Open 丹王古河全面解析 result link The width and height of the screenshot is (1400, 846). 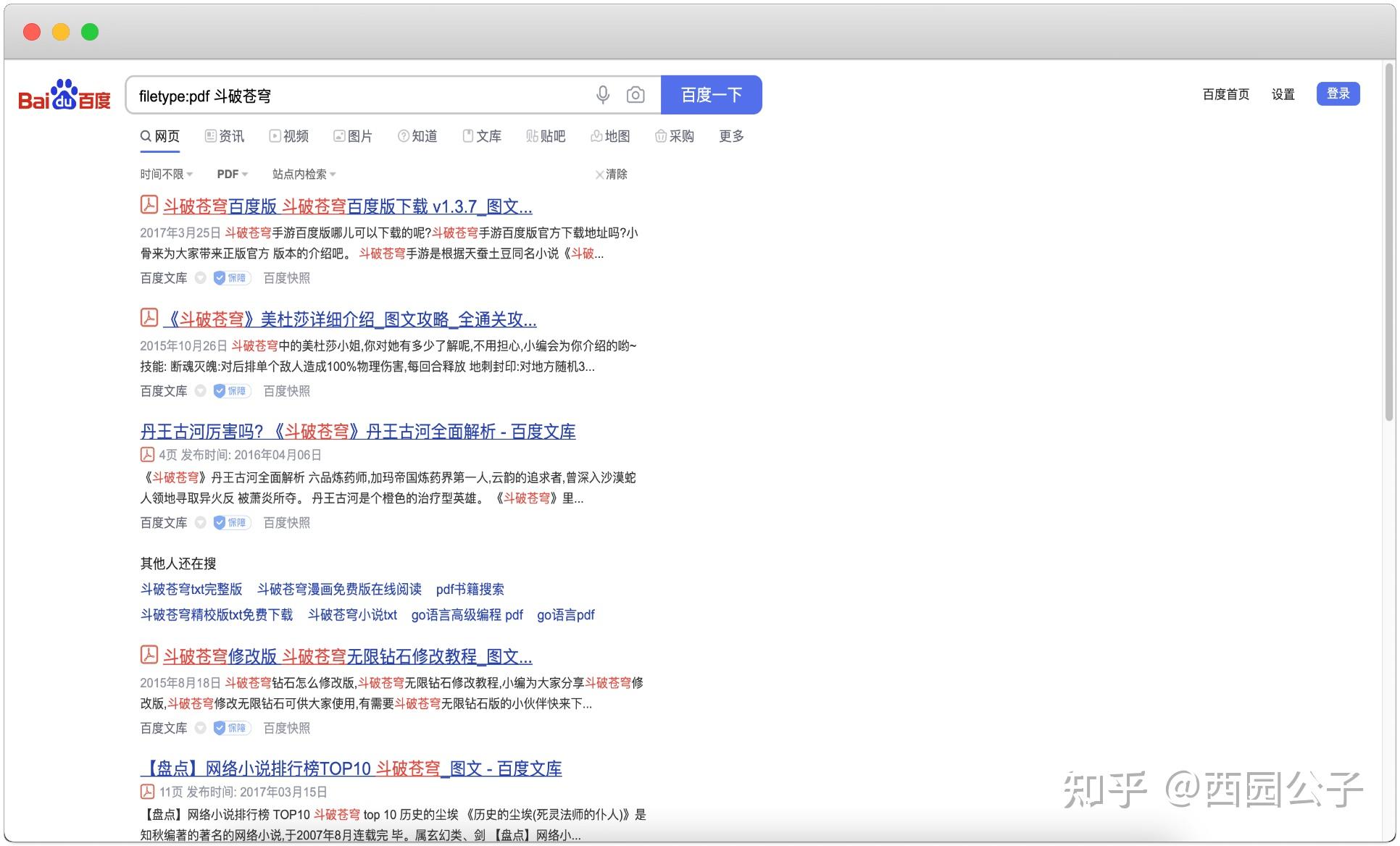(358, 432)
